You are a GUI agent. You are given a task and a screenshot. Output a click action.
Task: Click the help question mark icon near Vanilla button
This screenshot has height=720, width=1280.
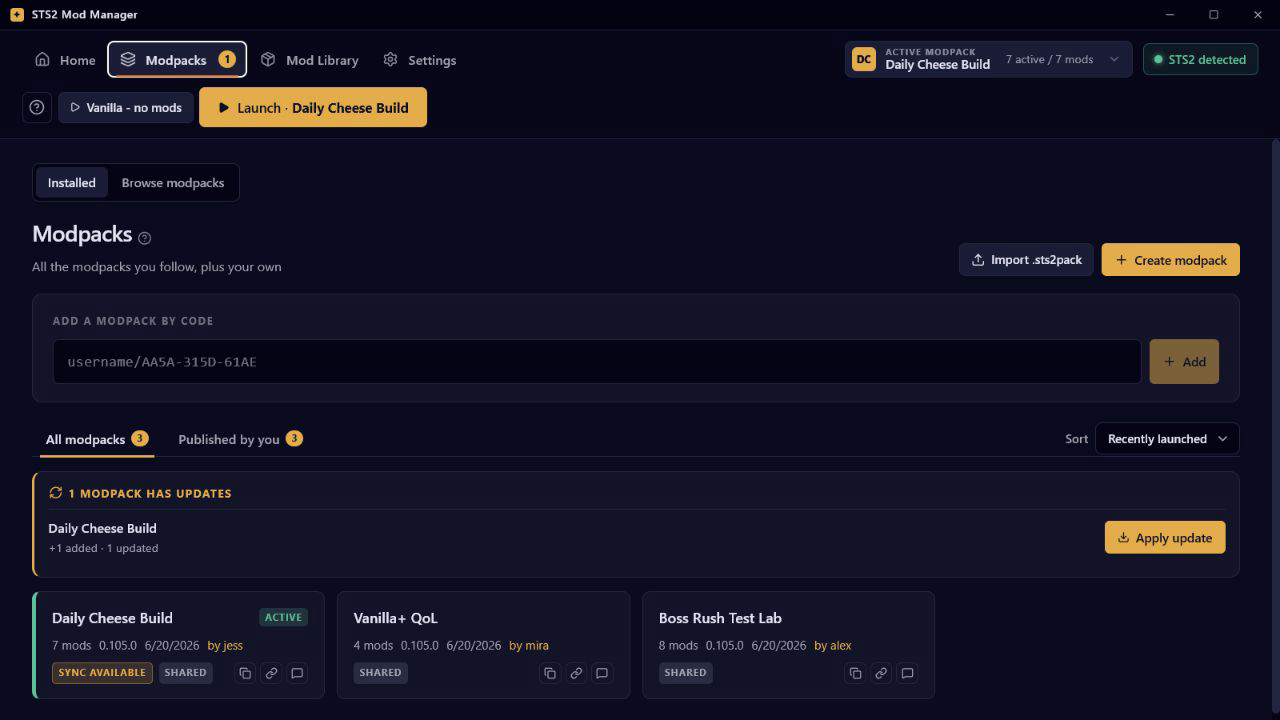pyautogui.click(x=37, y=108)
